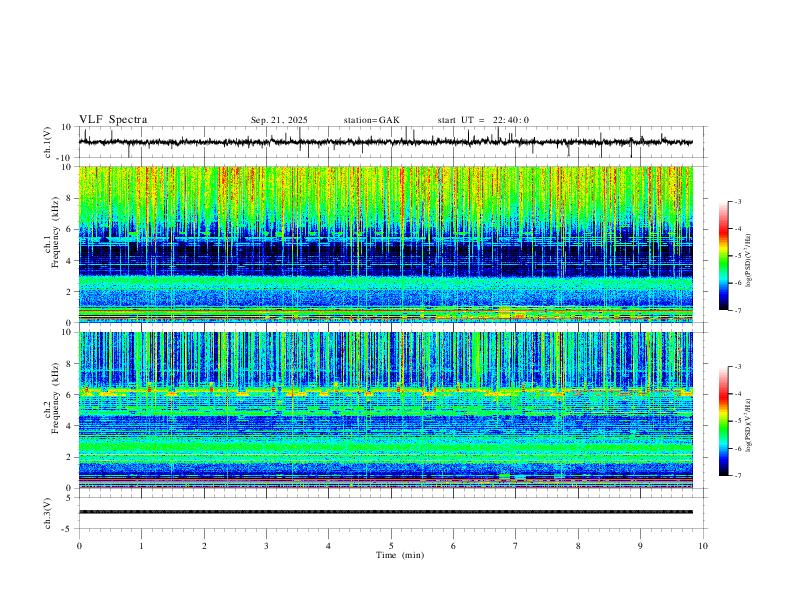Click time-axis tick label "5"
The image size is (792, 612).
(x=391, y=546)
